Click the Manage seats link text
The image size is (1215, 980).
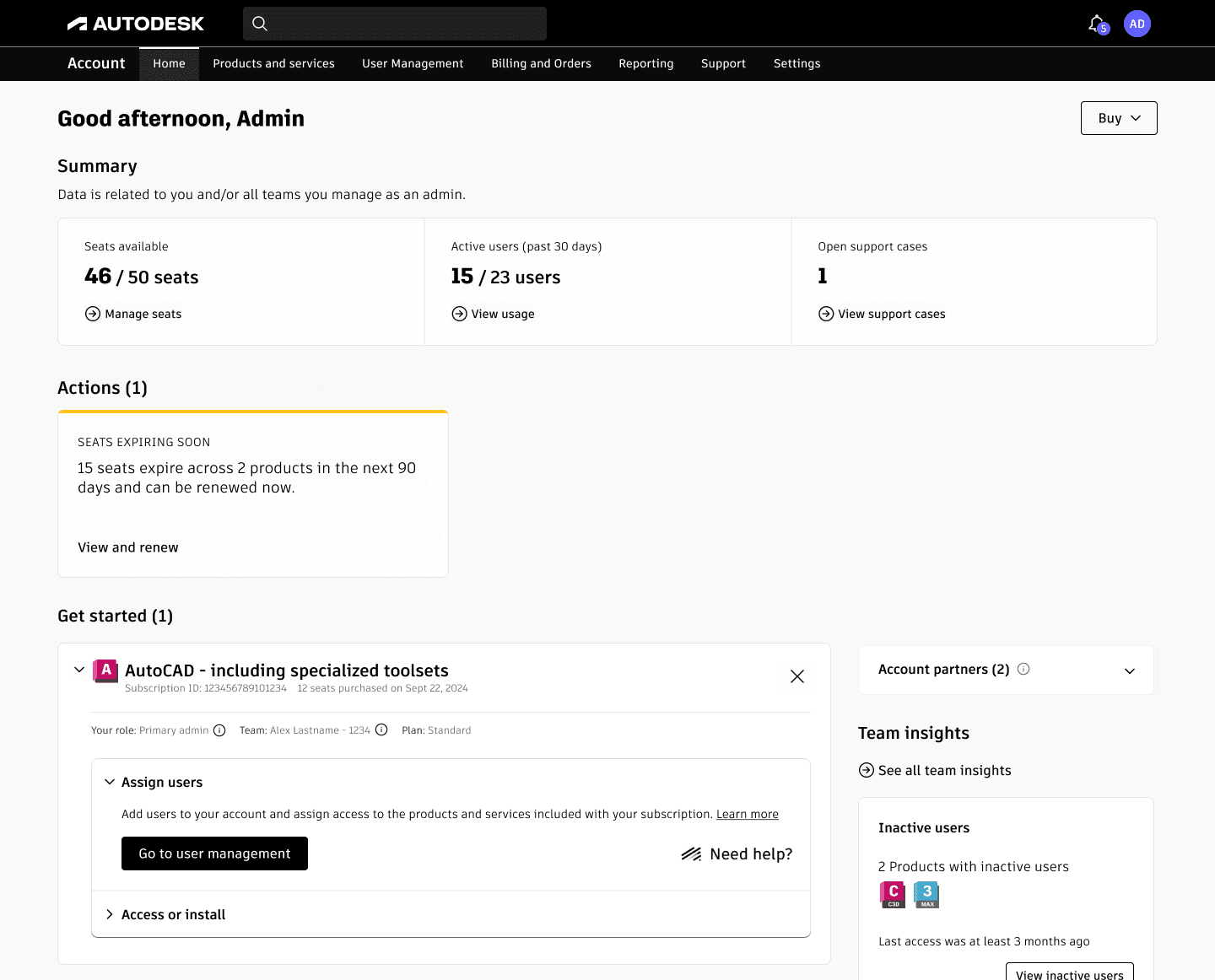[x=143, y=314]
